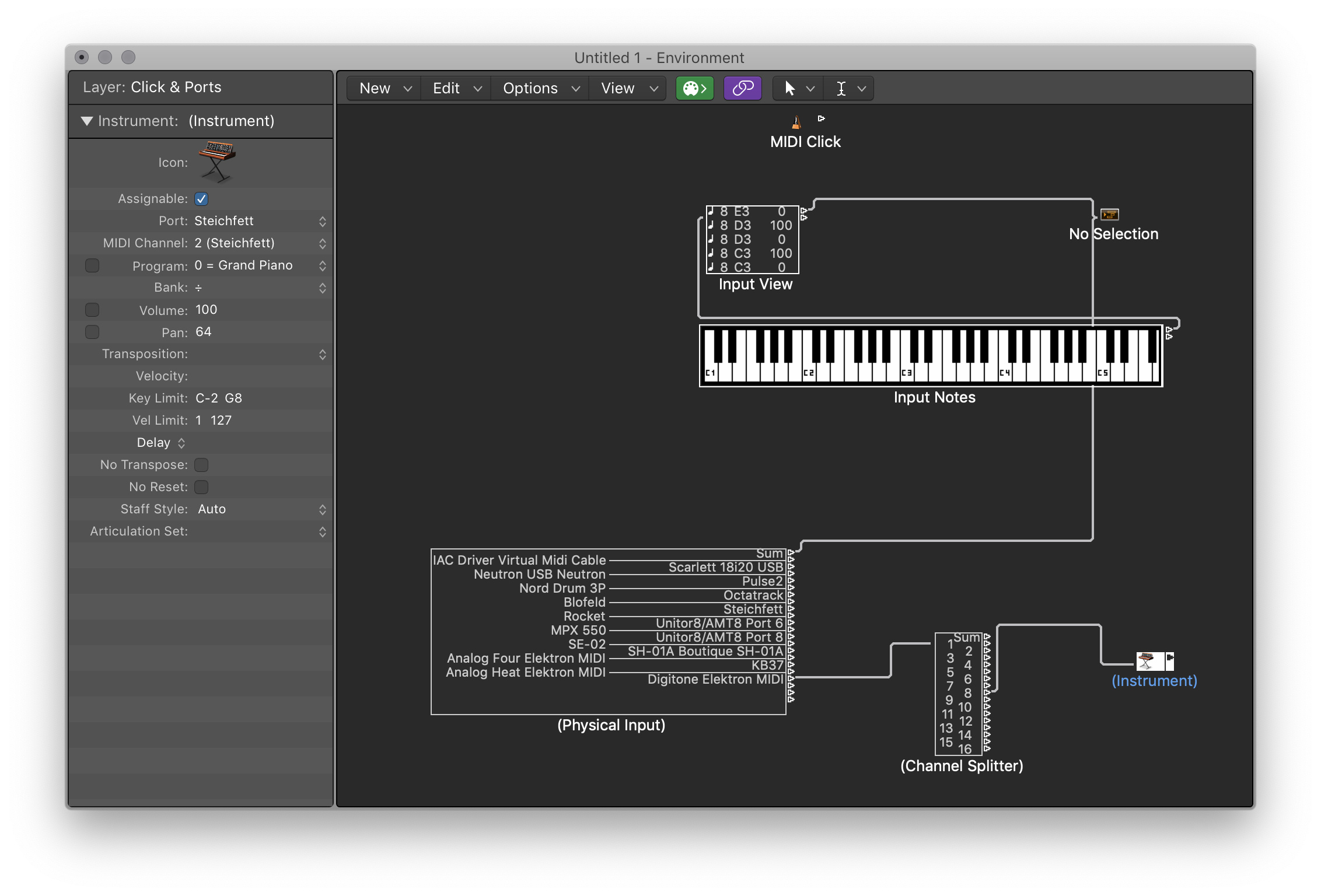Click the keyboard Icon picker in inspector
Viewport: 1321px width, 896px height.
coord(216,162)
